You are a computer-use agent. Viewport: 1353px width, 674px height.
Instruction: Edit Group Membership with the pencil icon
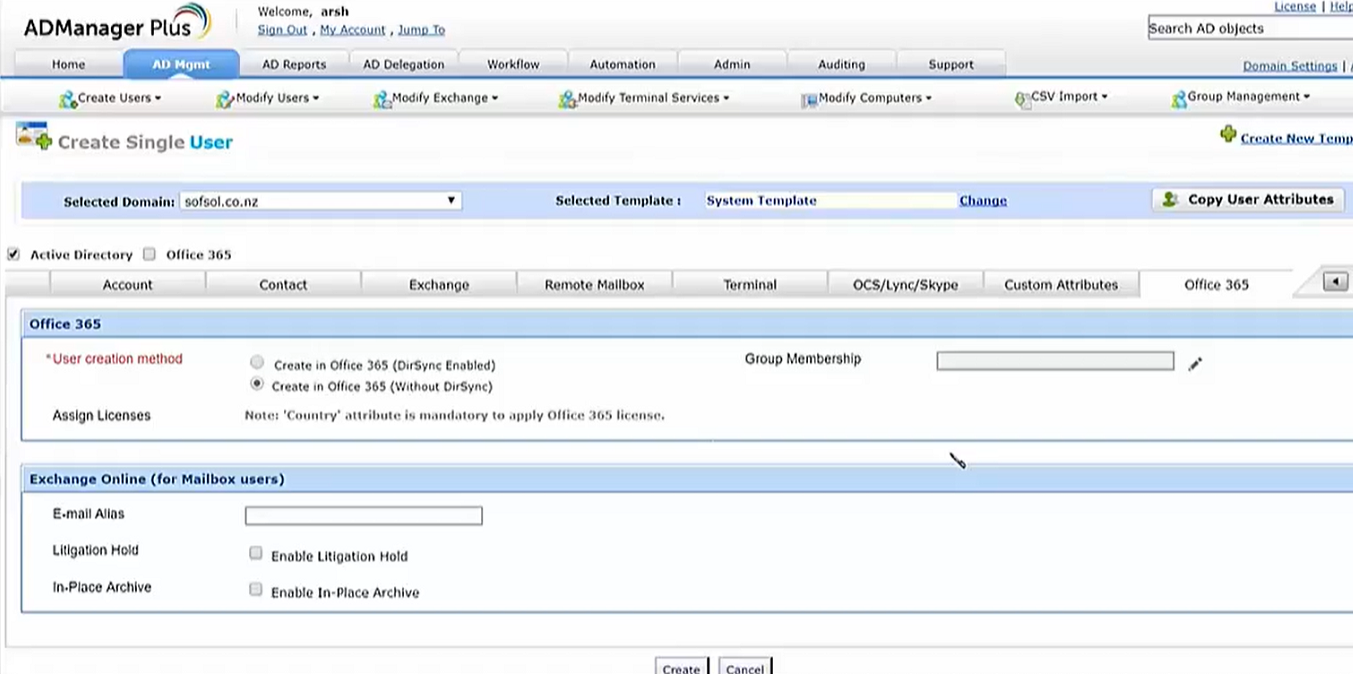(x=1195, y=365)
